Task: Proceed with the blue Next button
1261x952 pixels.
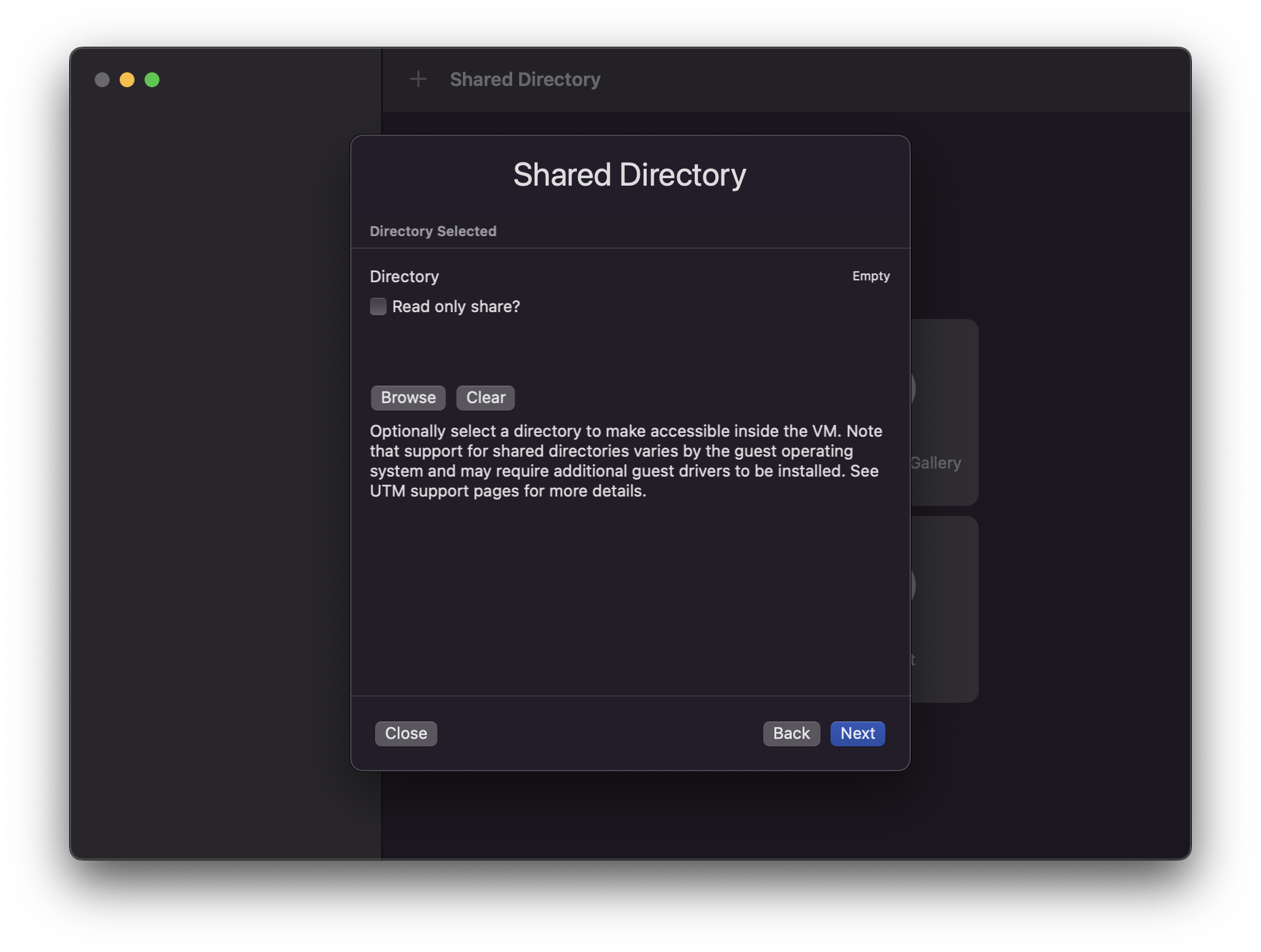Action: point(857,733)
